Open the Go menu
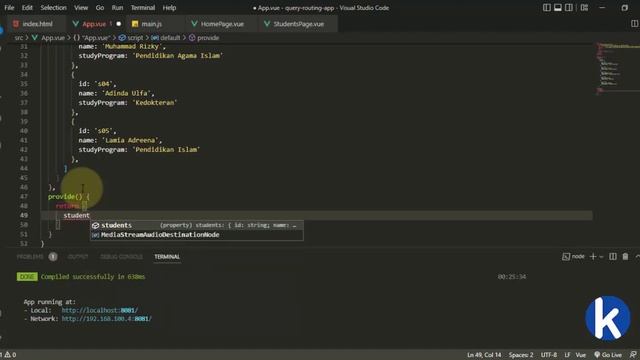This screenshot has width=640, height=360. point(100,8)
